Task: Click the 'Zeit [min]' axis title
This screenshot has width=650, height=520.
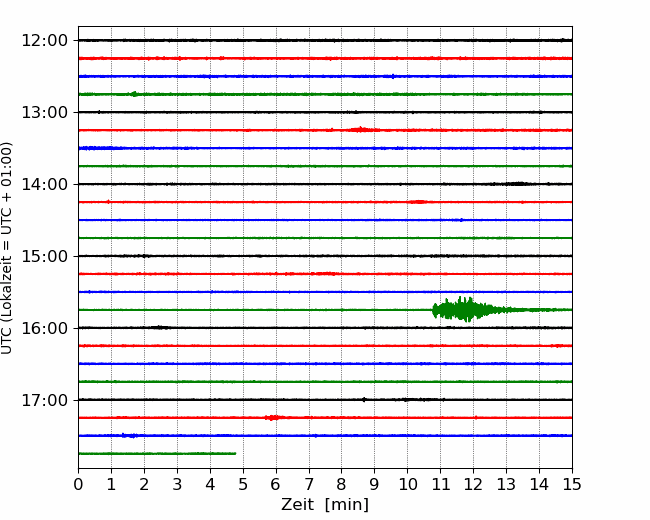Action: [x=325, y=504]
